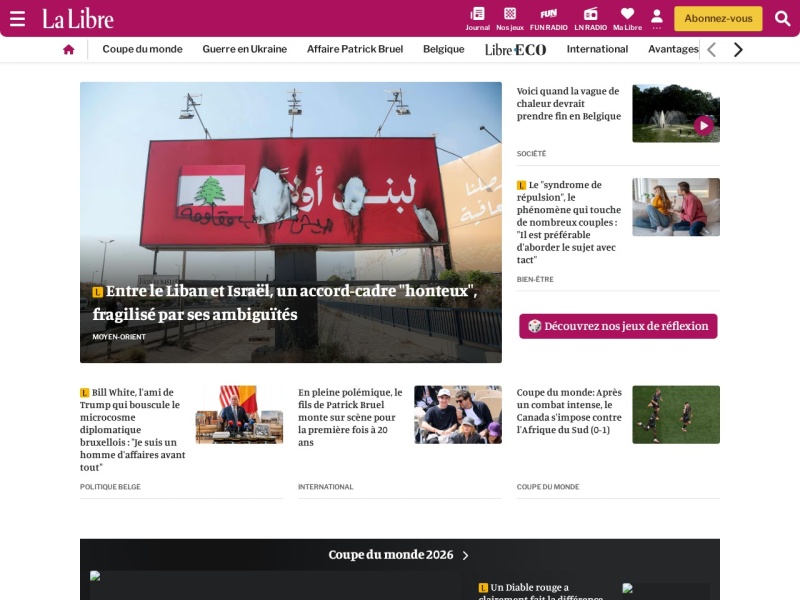The image size is (800, 600).
Task: Show next navigation items arrow
Action: point(738,49)
